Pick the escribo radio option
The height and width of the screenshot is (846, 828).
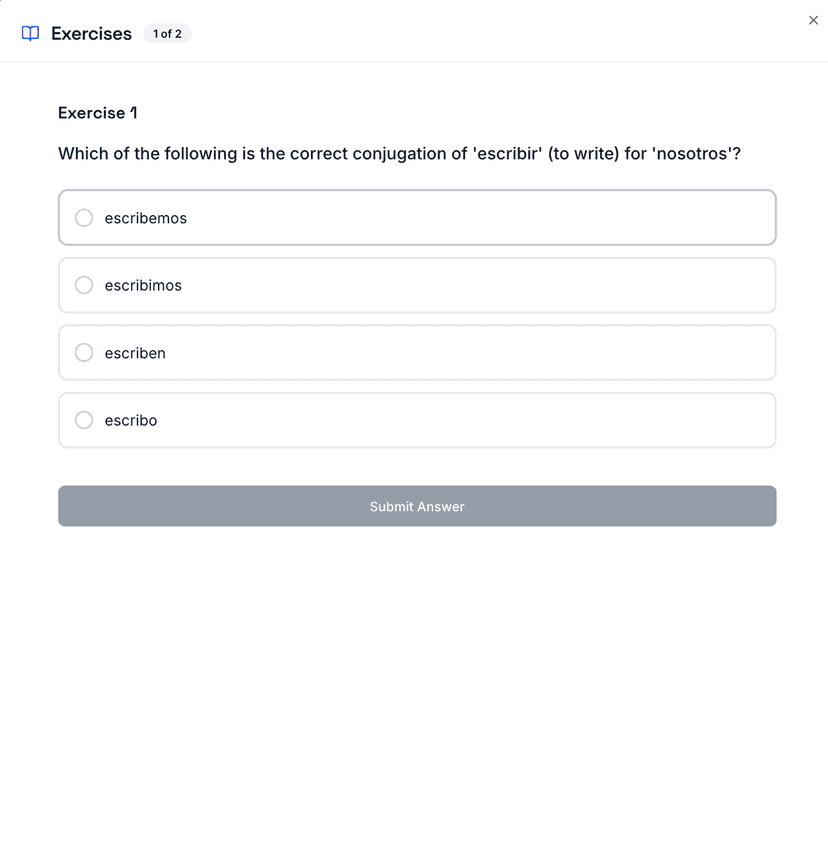tap(84, 420)
